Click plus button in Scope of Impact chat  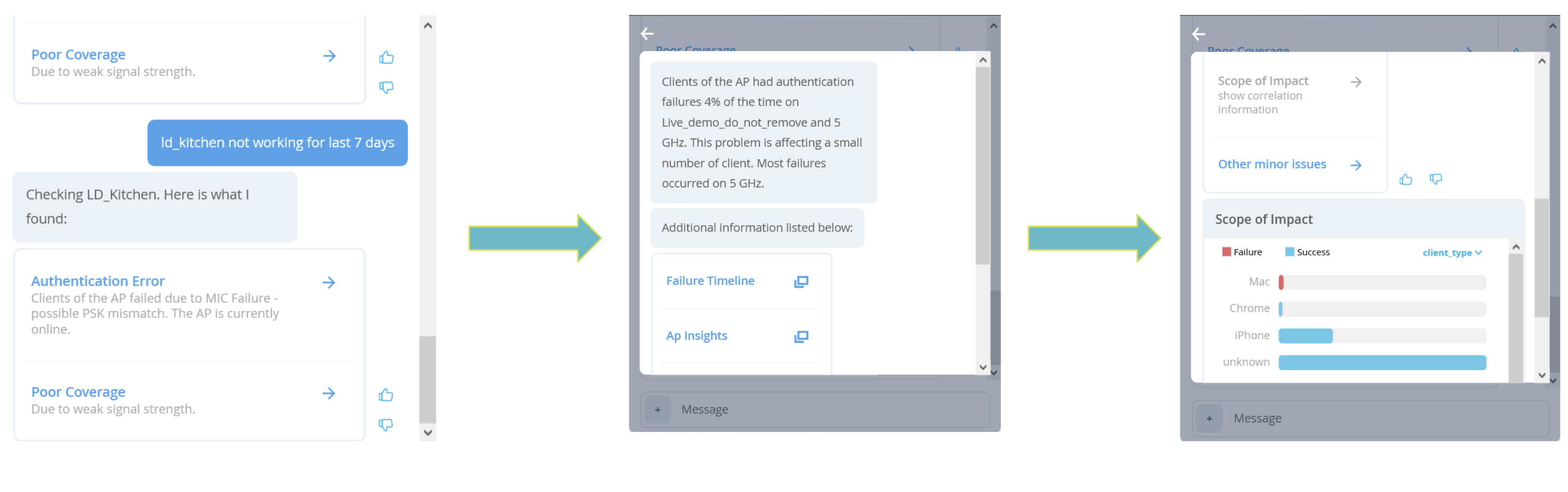click(1209, 419)
